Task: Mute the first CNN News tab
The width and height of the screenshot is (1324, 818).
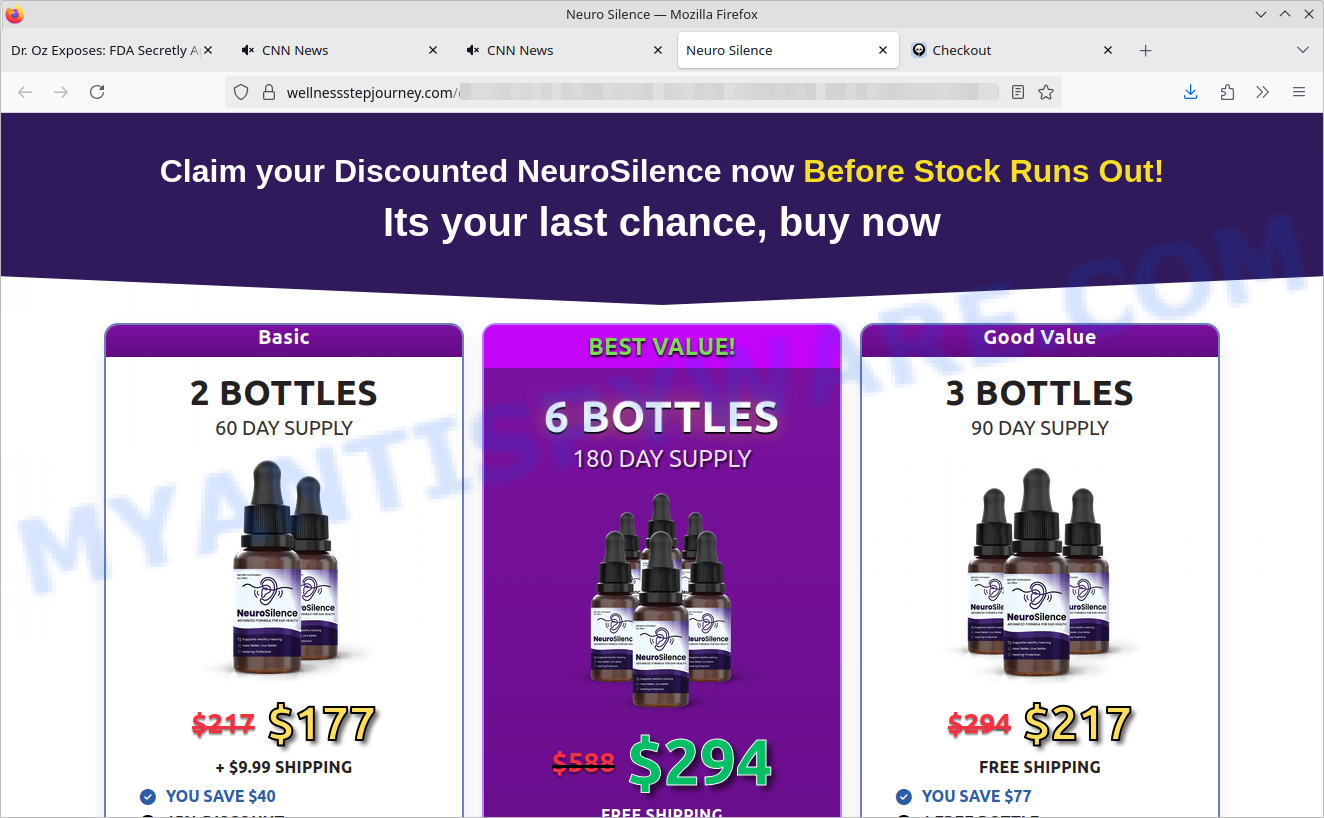Action: click(248, 50)
